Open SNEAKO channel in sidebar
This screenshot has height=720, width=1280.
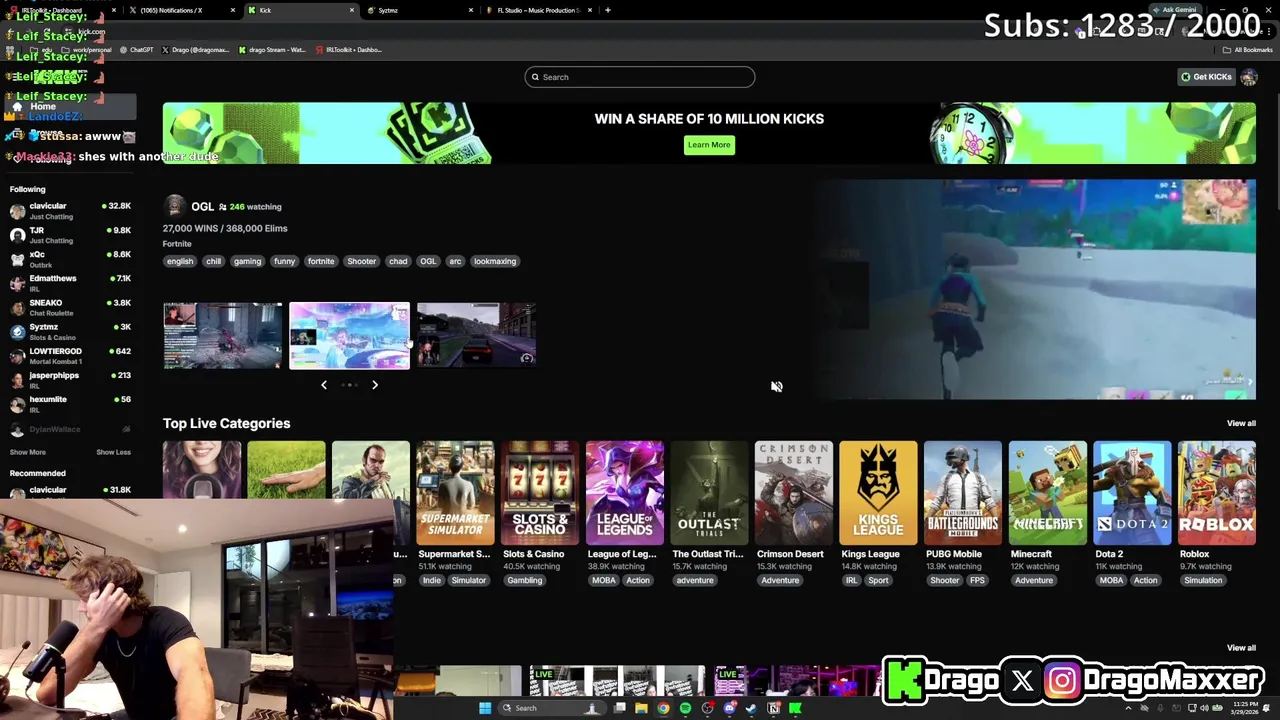[x=70, y=307]
